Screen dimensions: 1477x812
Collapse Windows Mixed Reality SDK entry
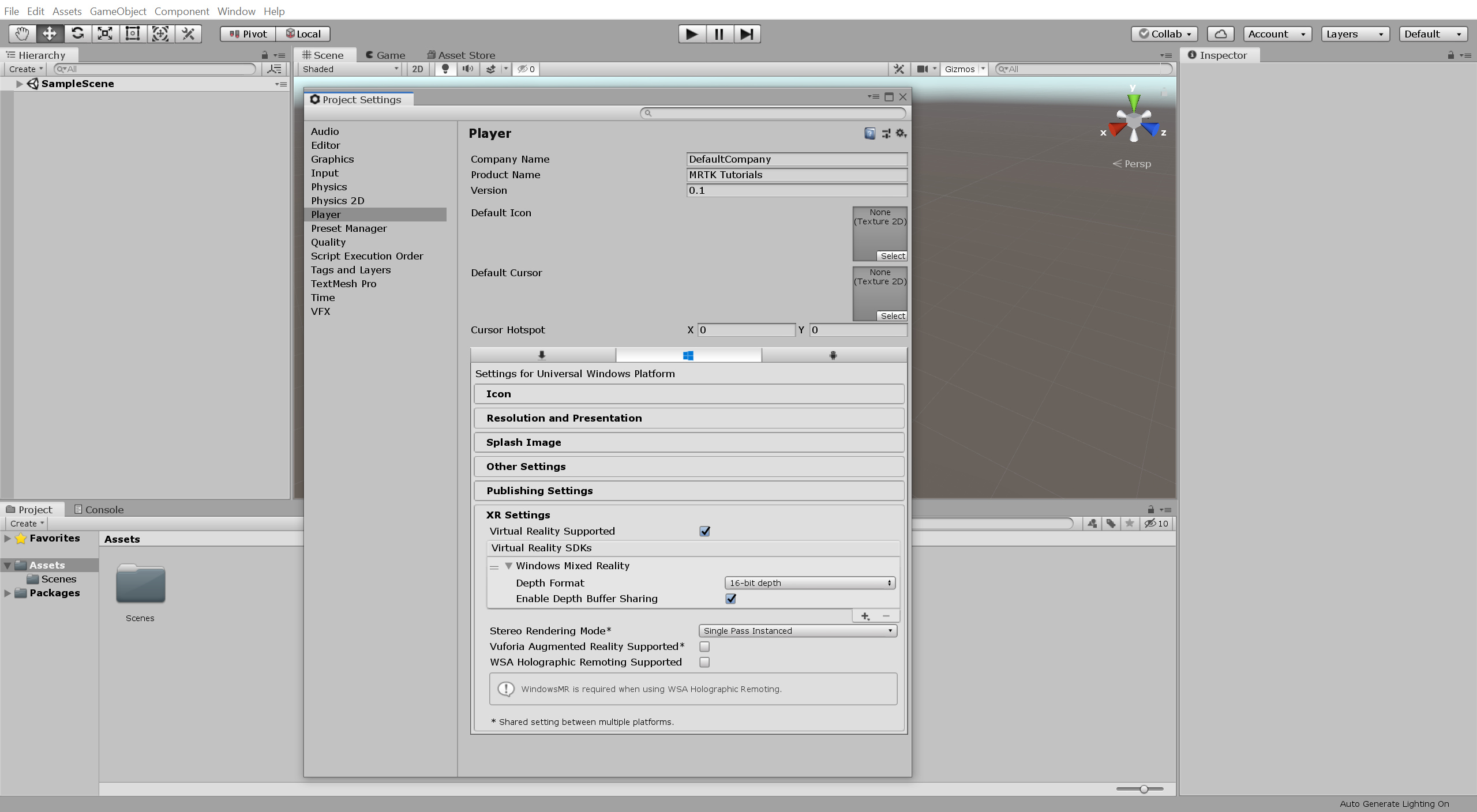point(509,566)
